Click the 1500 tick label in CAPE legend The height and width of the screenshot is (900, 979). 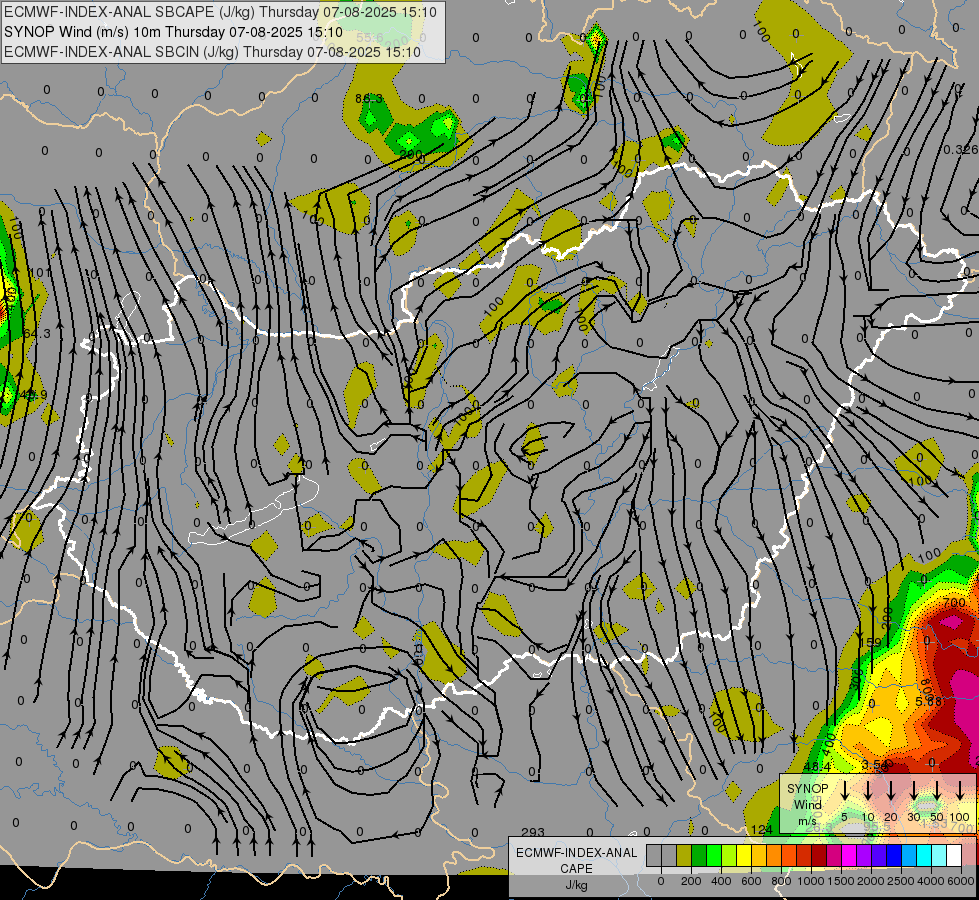(841, 881)
